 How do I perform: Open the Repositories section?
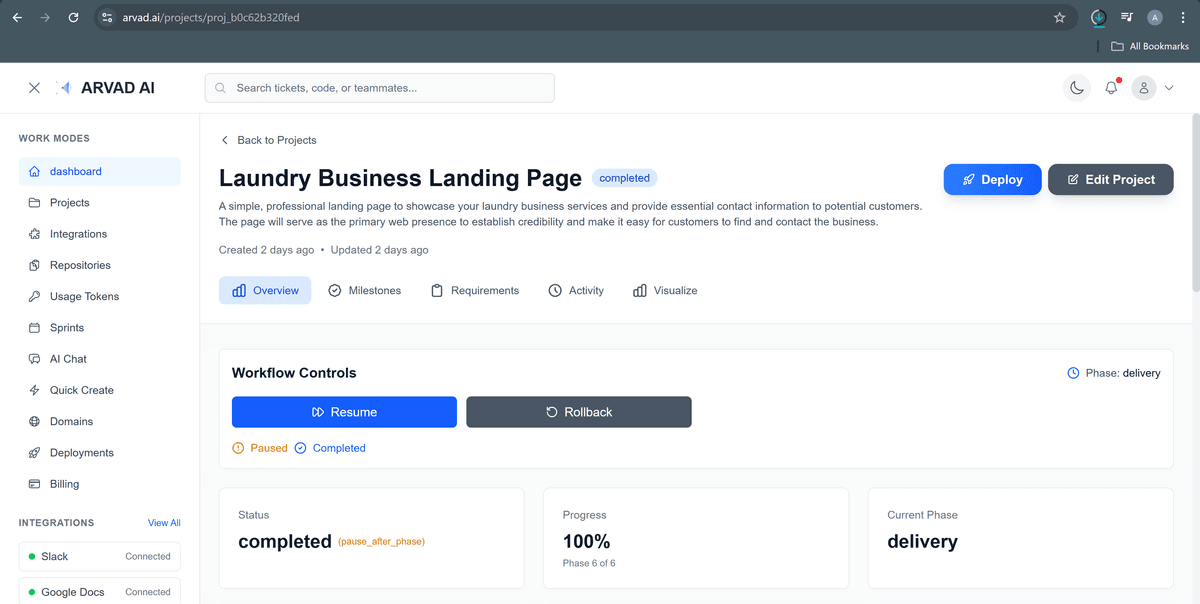pyautogui.click(x=80, y=265)
